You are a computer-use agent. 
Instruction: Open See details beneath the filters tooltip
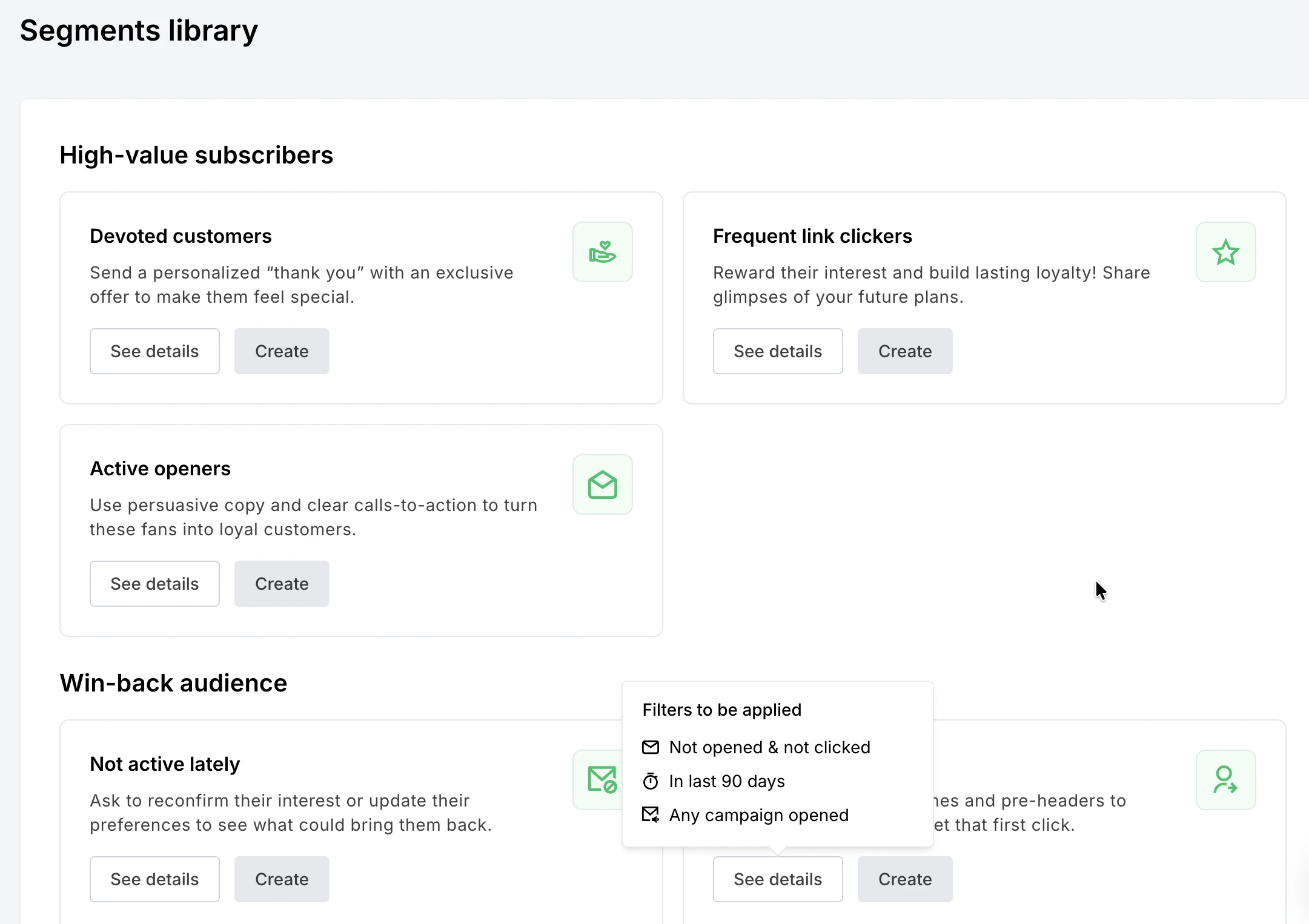pos(778,879)
